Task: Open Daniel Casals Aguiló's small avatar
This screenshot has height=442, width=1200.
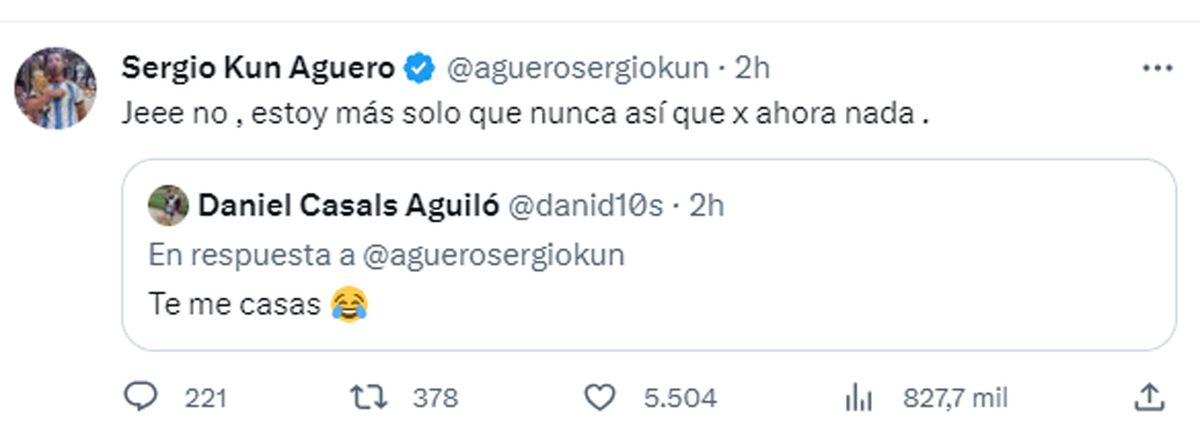Action: click(x=168, y=205)
